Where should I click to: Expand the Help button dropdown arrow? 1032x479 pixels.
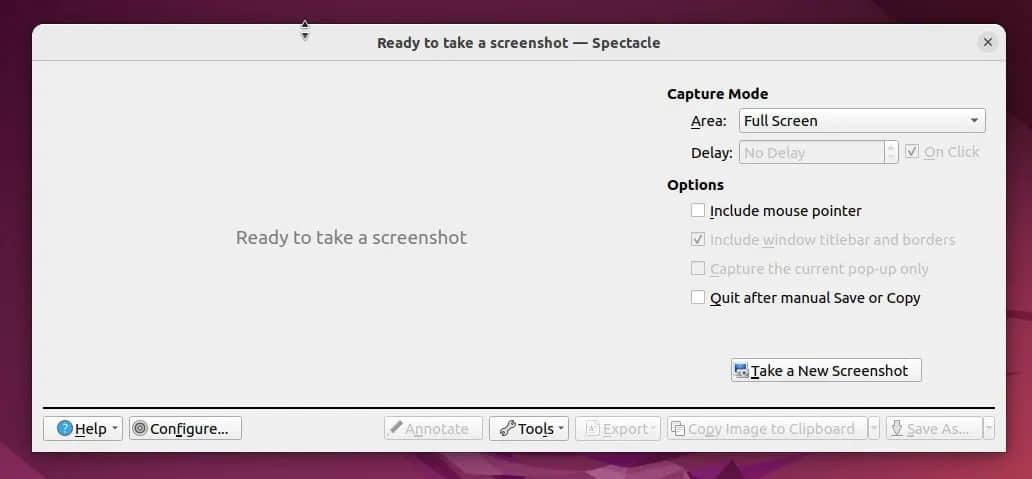[x=115, y=429]
